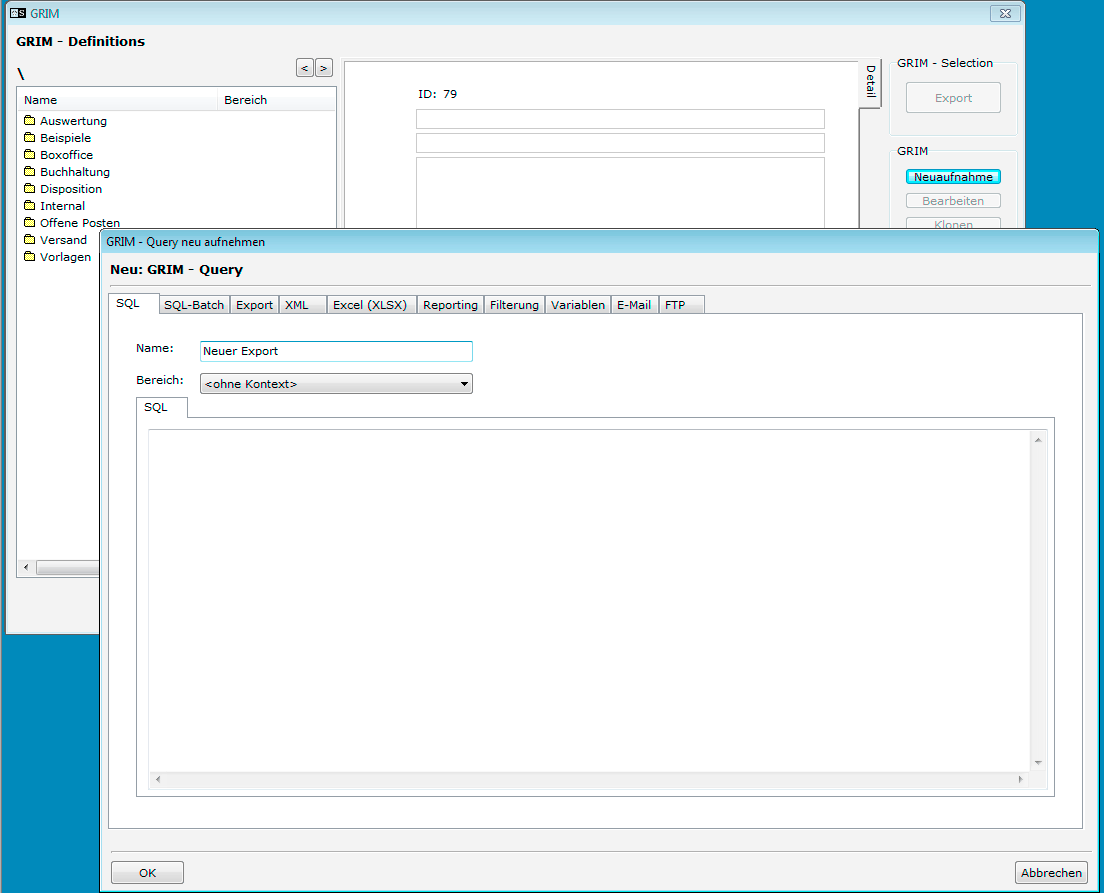
Task: Select the FTP tab
Action: coord(676,305)
